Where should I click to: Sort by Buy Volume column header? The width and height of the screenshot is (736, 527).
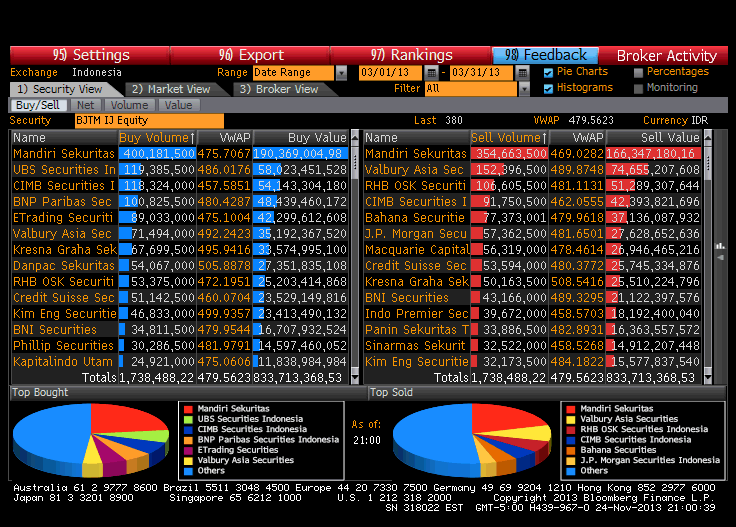pyautogui.click(x=158, y=137)
